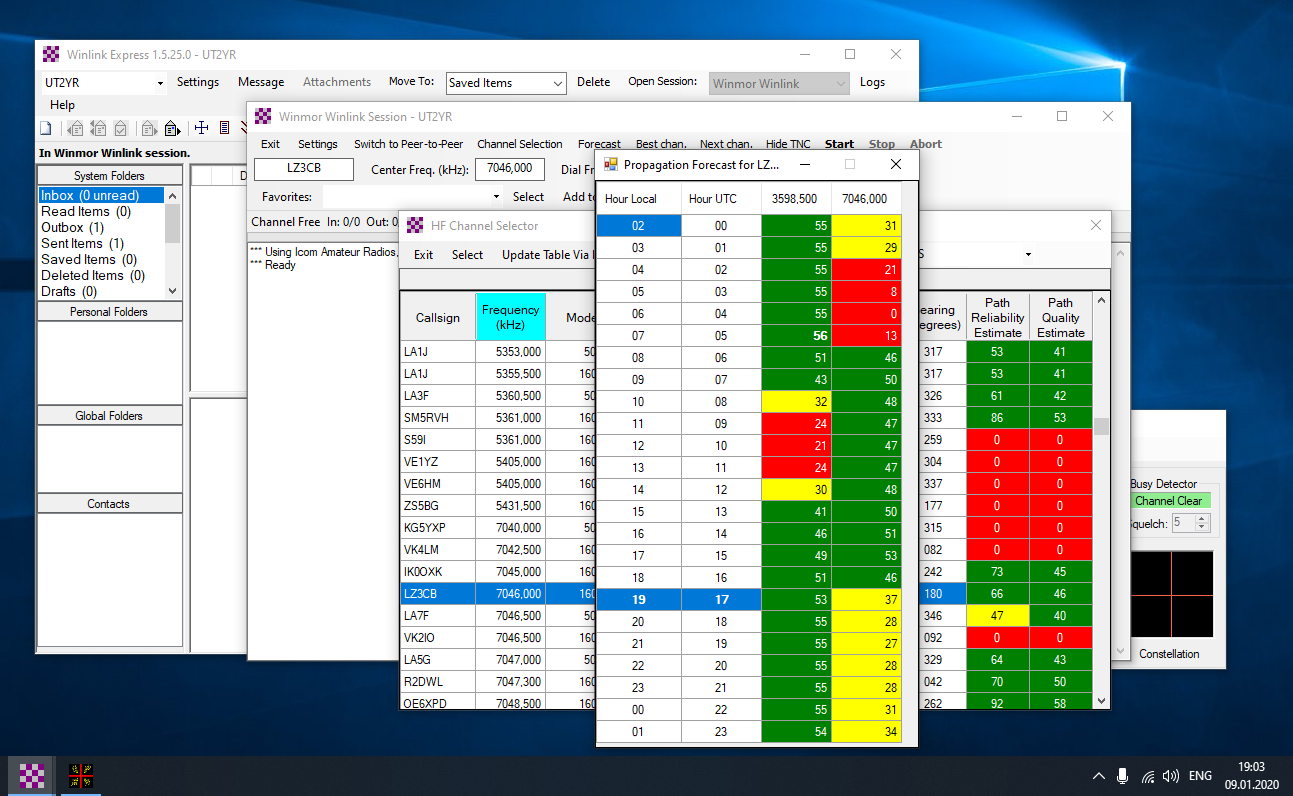Show hidden tray icons chevron
The image size is (1293, 796).
pos(1099,776)
